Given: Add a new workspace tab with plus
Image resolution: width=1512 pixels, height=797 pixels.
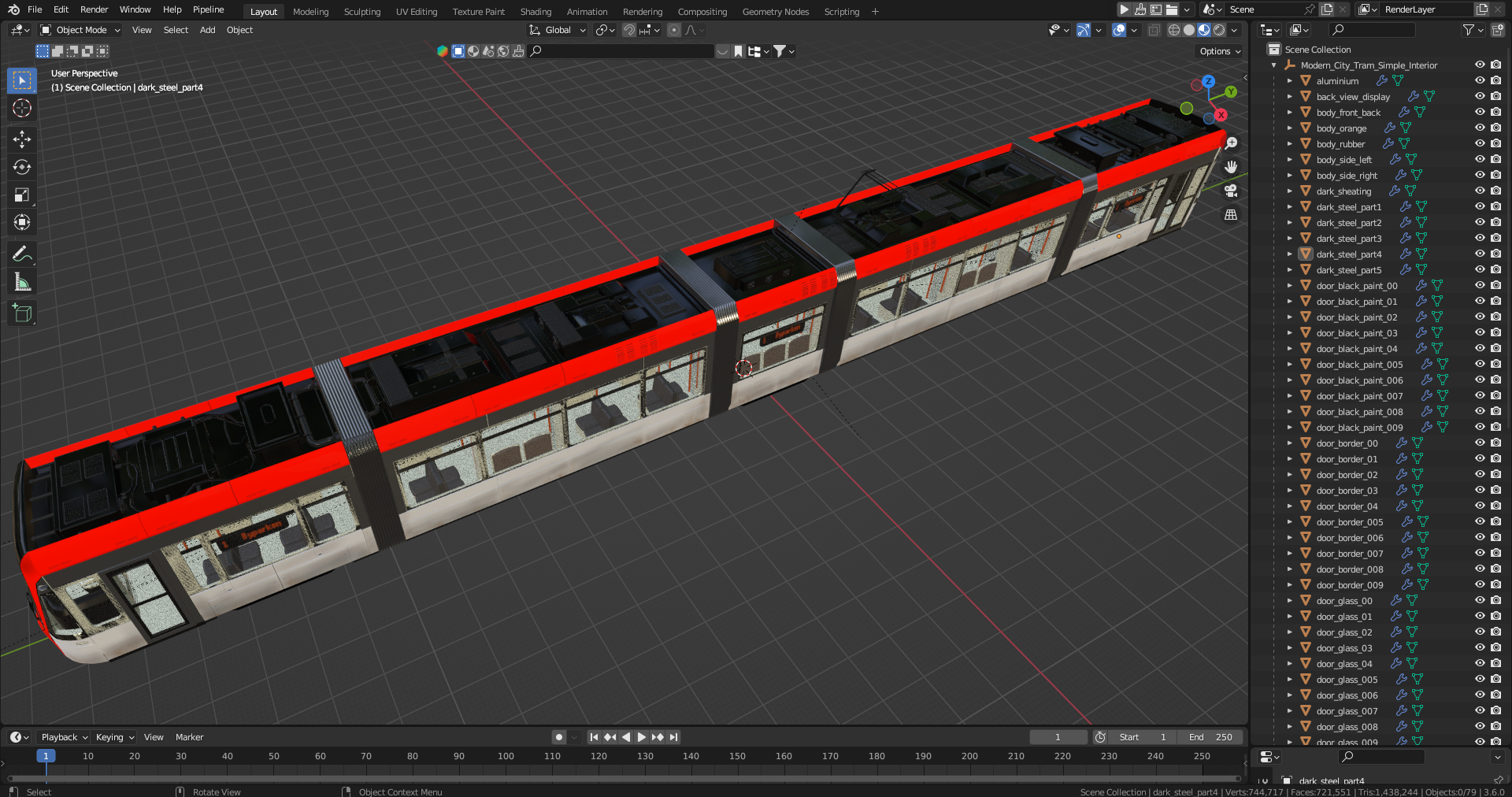Looking at the screenshot, I should click(875, 12).
